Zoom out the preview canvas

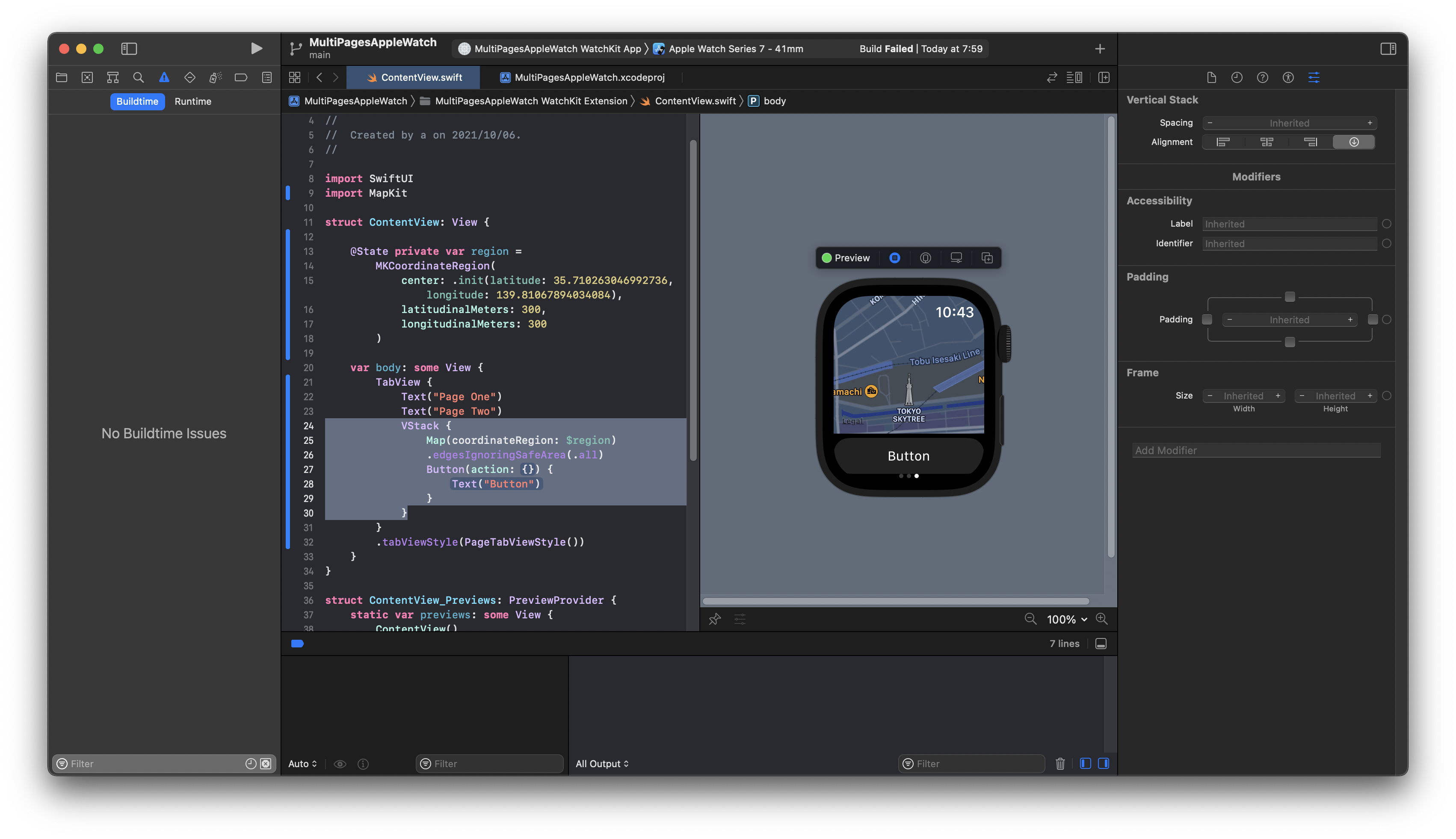(1030, 619)
